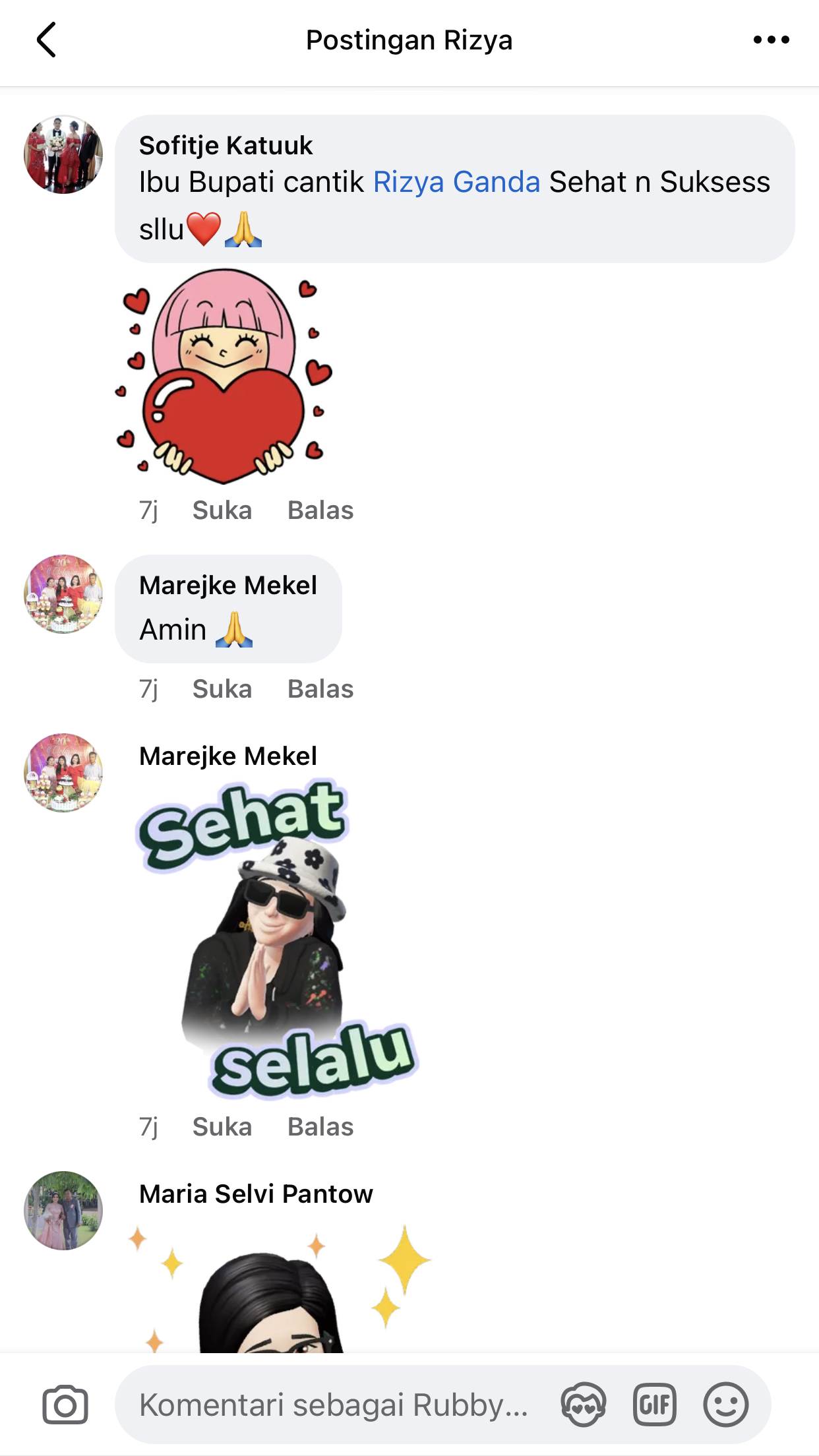Like the 'Sehat selalu' sticker comment
Image resolution: width=819 pixels, height=1456 pixels.
tap(222, 1127)
